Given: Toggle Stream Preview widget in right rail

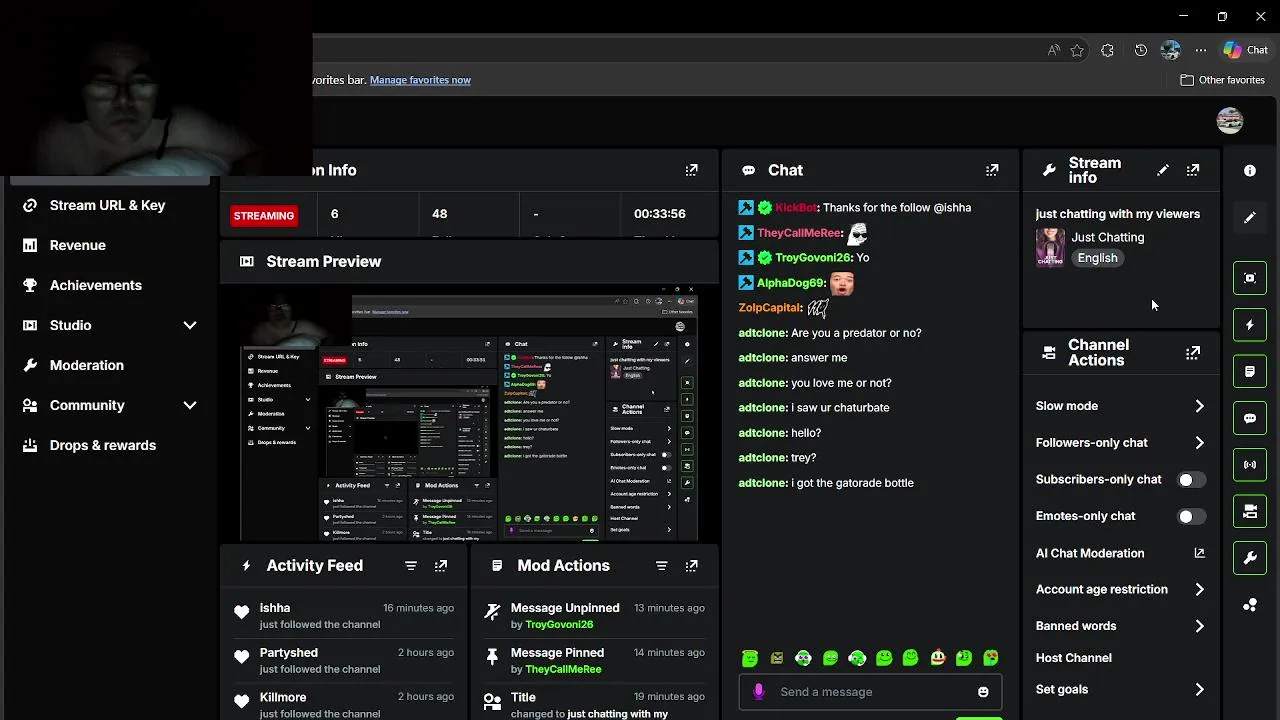Looking at the screenshot, I should click(x=1250, y=278).
